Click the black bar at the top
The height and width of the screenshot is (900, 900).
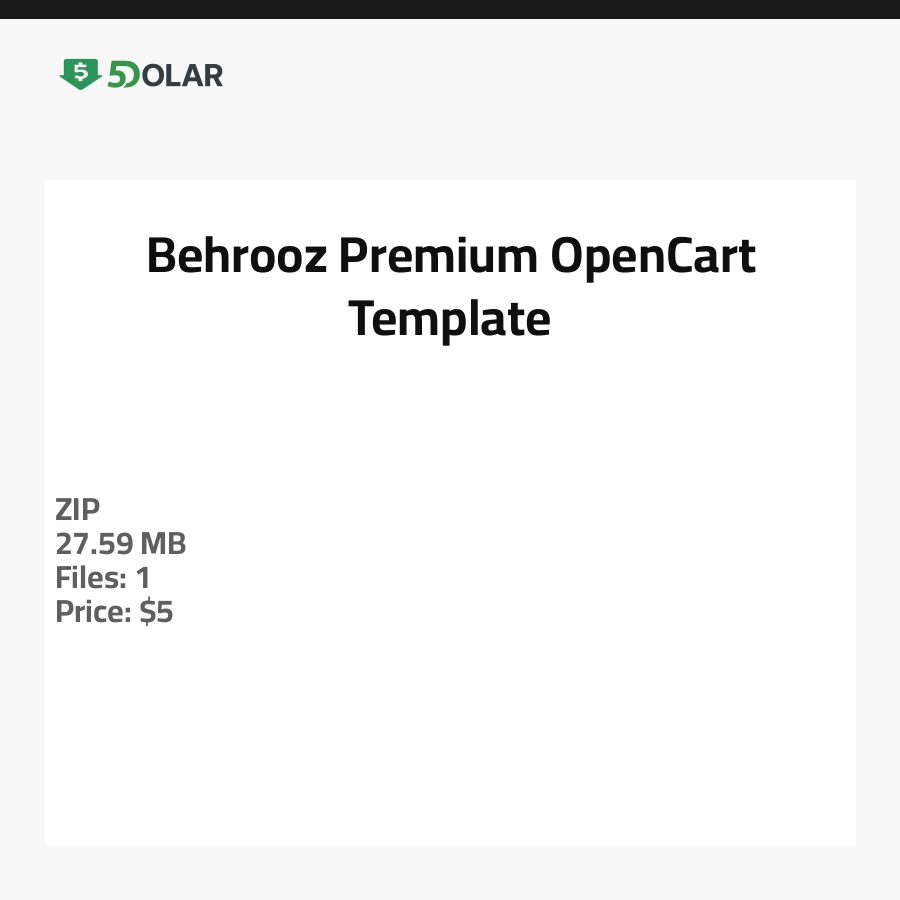point(450,9)
